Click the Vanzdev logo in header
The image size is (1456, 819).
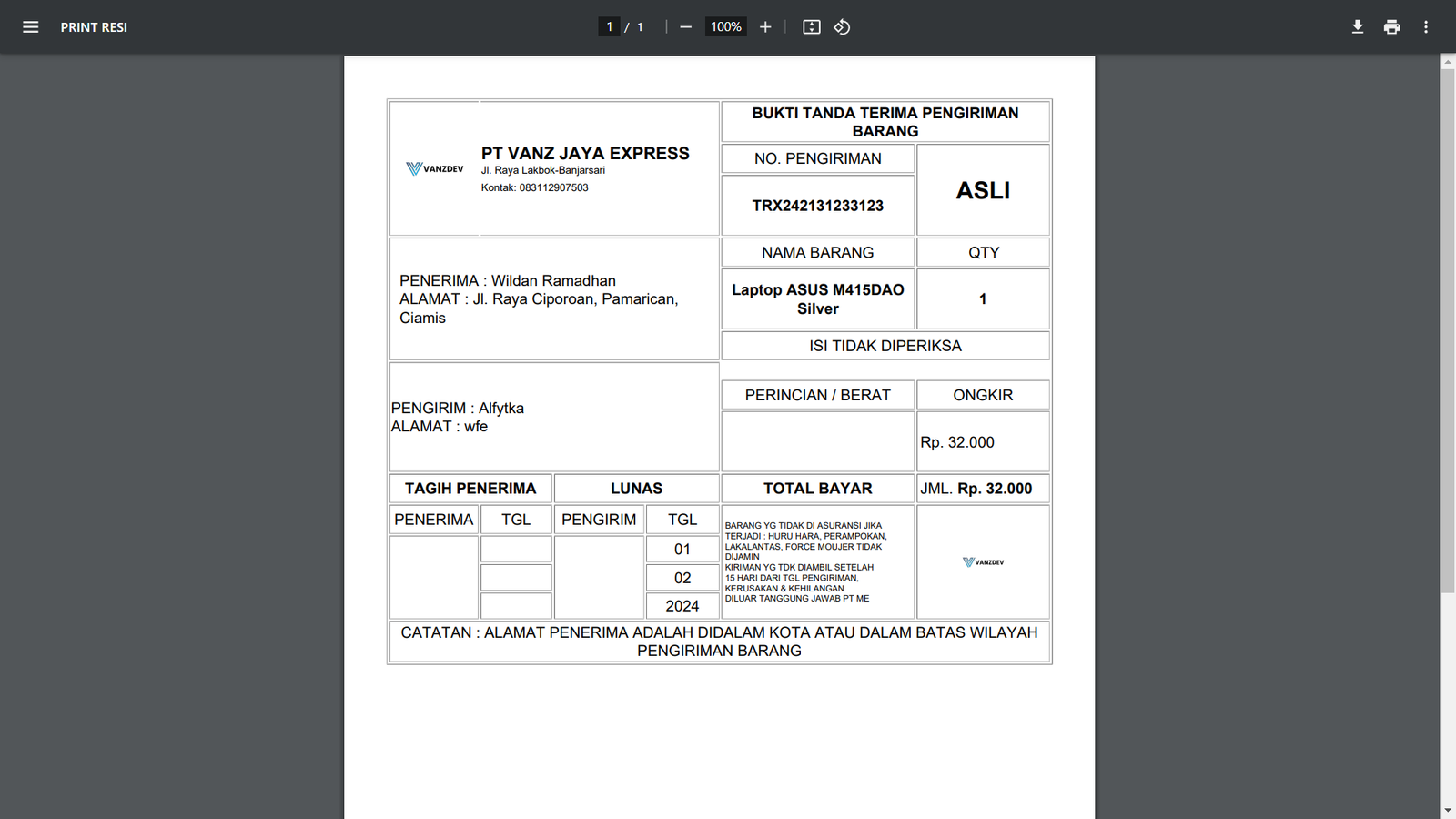[x=435, y=169]
